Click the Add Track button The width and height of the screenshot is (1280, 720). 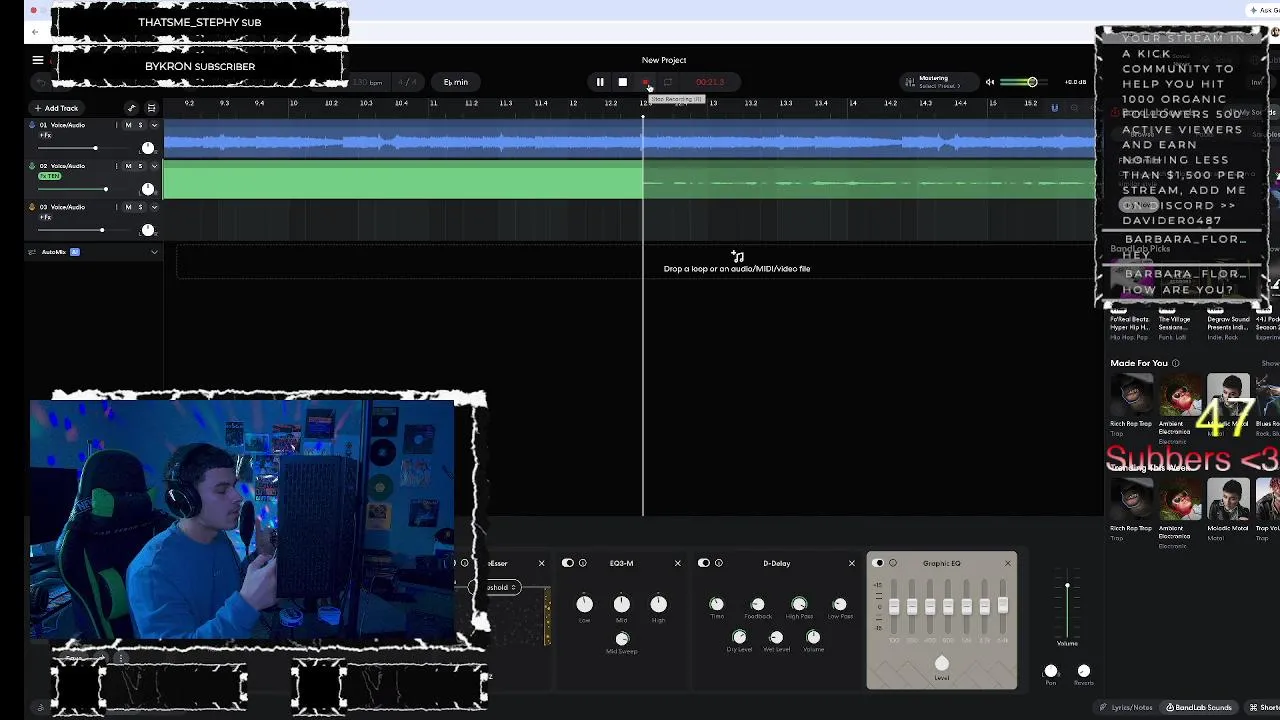coord(56,108)
